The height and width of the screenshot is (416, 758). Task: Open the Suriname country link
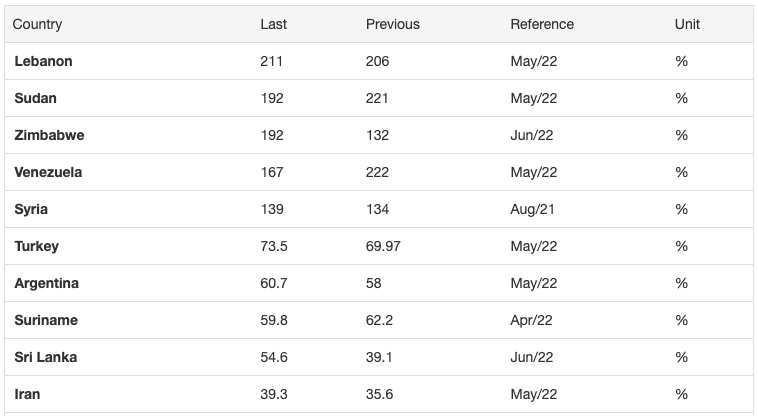click(x=46, y=320)
